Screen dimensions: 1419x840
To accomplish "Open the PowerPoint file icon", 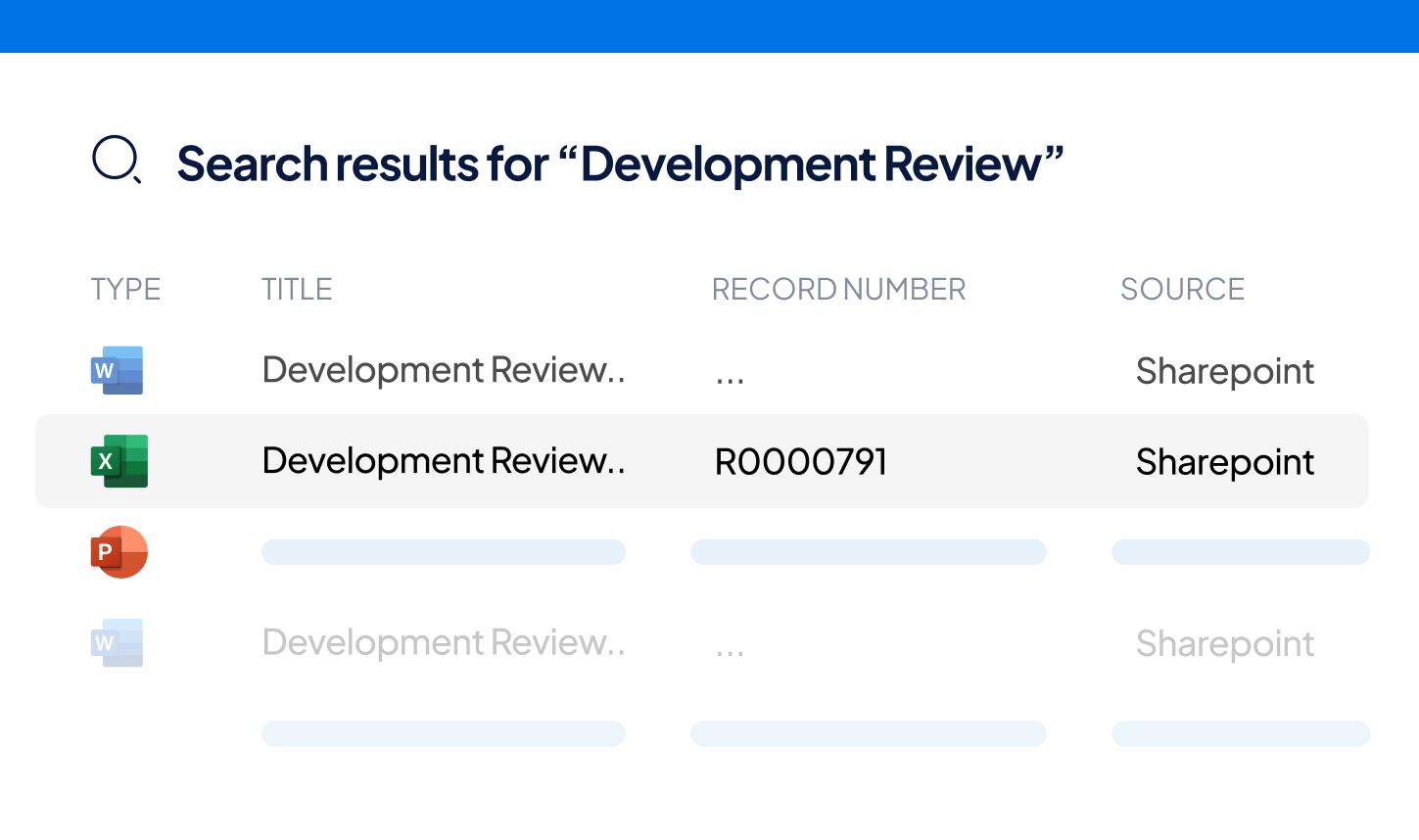I will pos(118,552).
